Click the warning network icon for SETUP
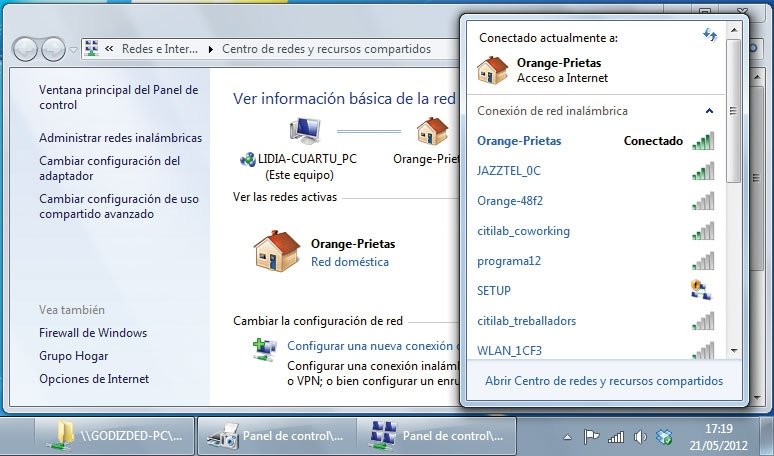 pyautogui.click(x=701, y=291)
